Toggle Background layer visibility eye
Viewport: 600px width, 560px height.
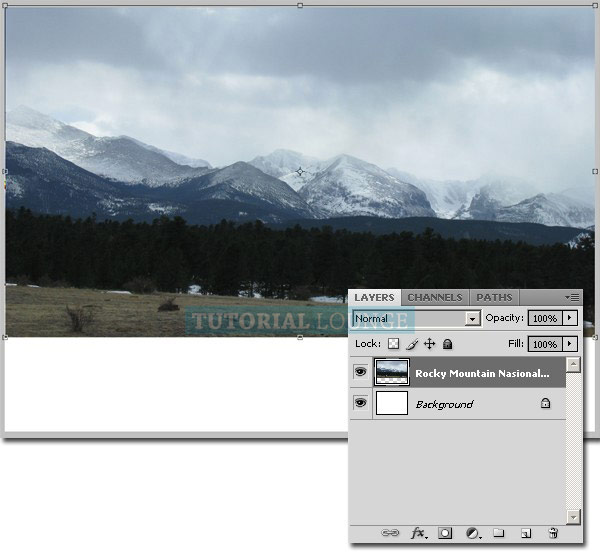click(x=360, y=404)
